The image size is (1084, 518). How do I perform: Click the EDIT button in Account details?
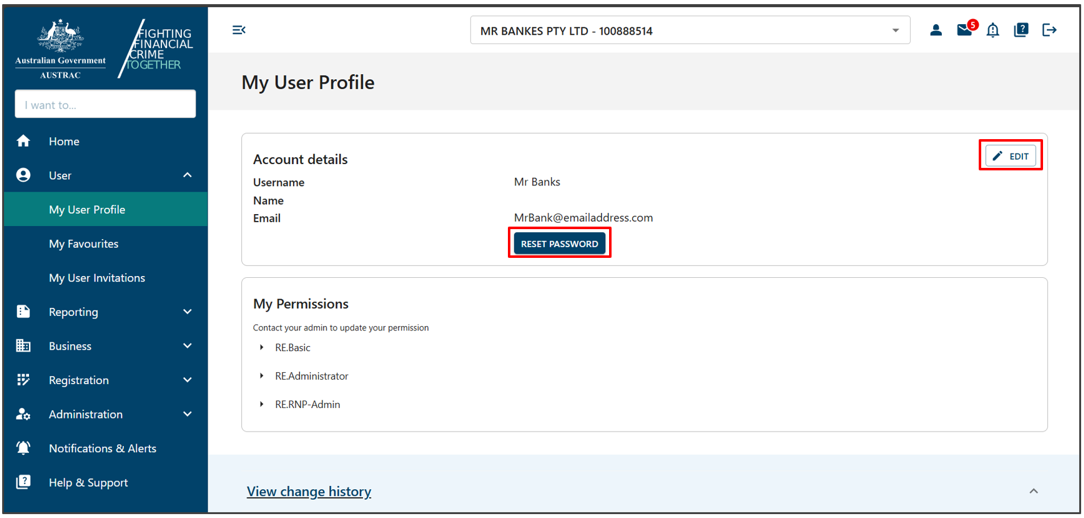click(1011, 156)
